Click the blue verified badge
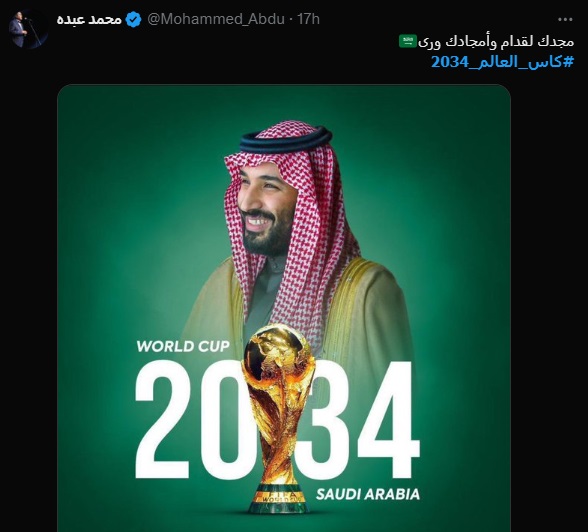The image size is (588, 532). (x=133, y=19)
